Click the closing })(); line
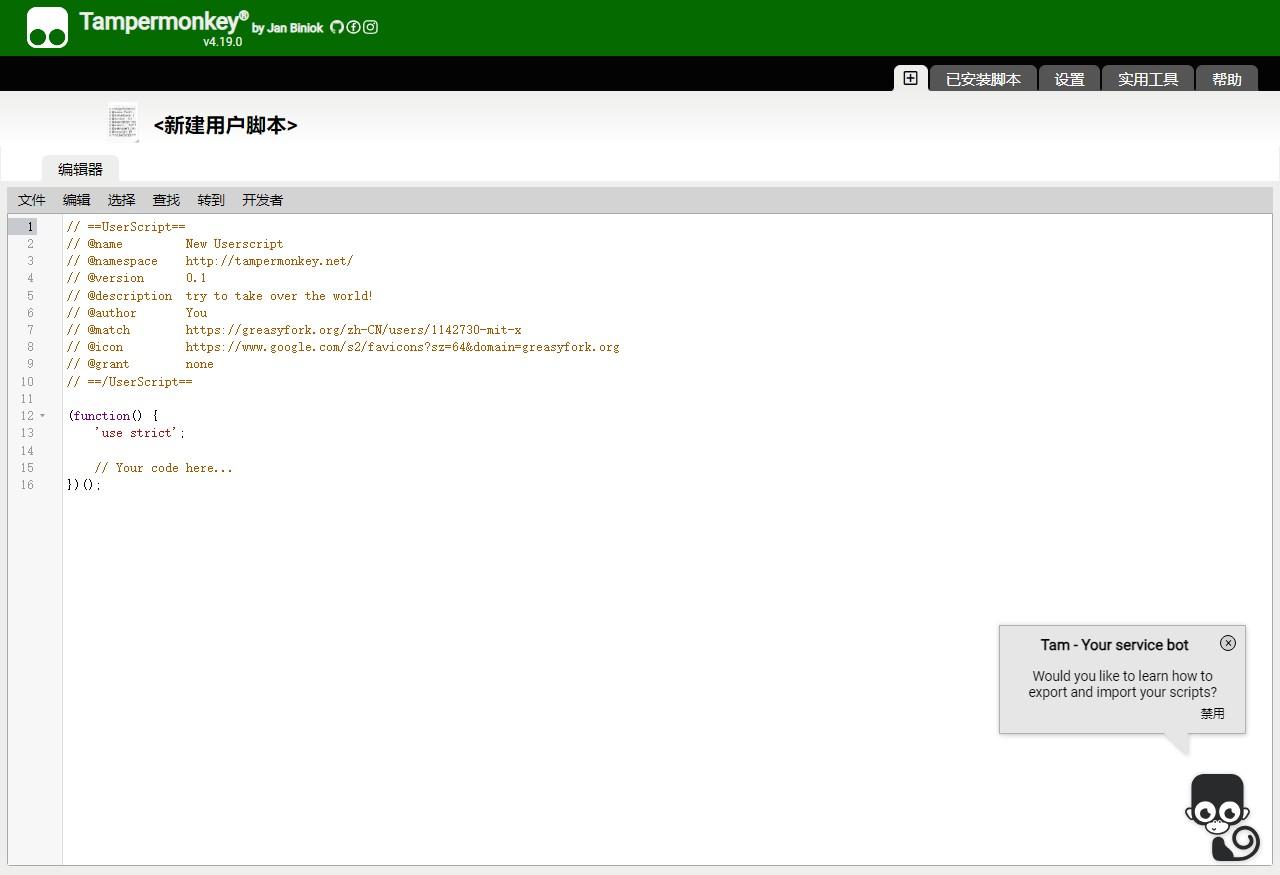The width and height of the screenshot is (1280, 875). click(84, 485)
